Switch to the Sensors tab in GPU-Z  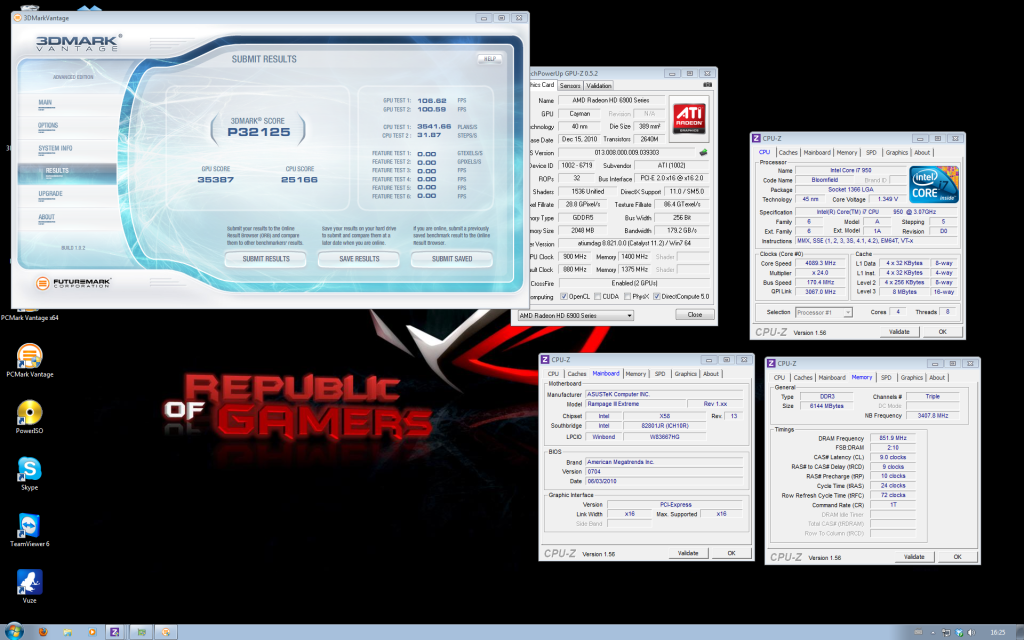pos(570,86)
